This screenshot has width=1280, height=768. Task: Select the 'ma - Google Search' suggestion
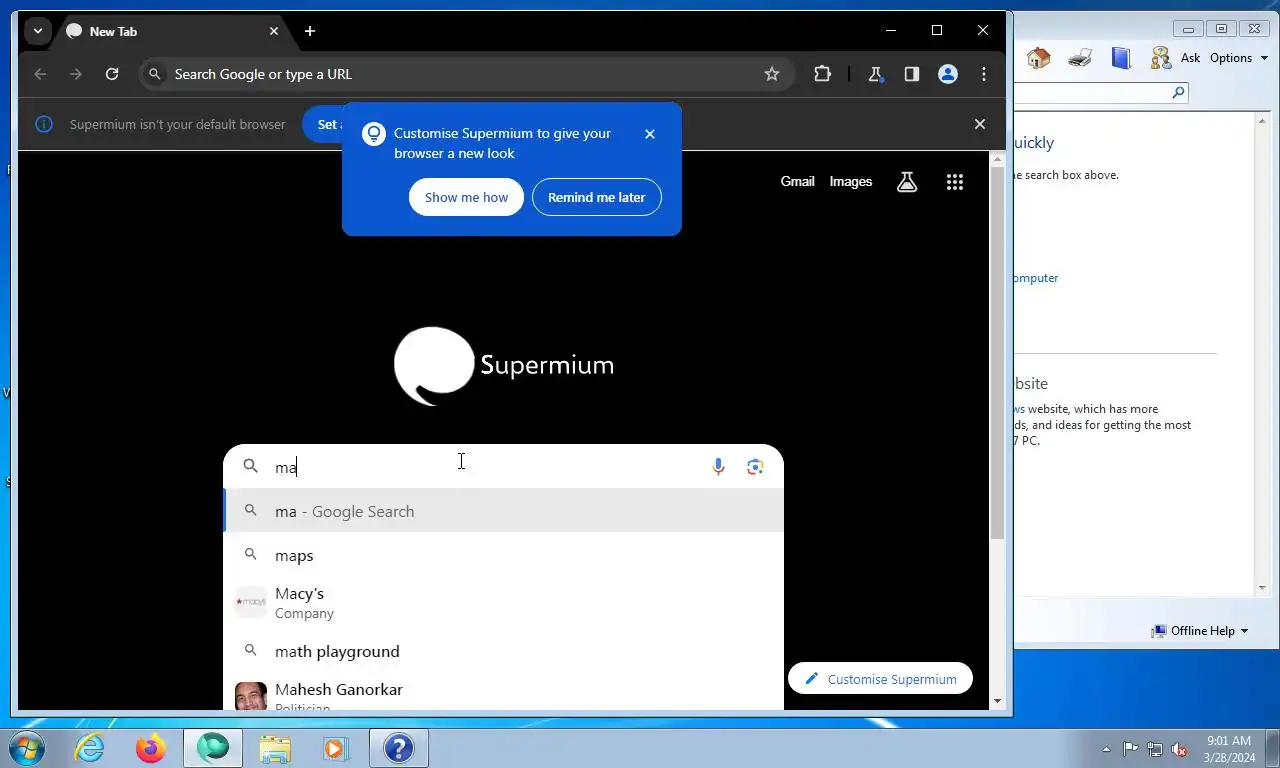pos(503,511)
